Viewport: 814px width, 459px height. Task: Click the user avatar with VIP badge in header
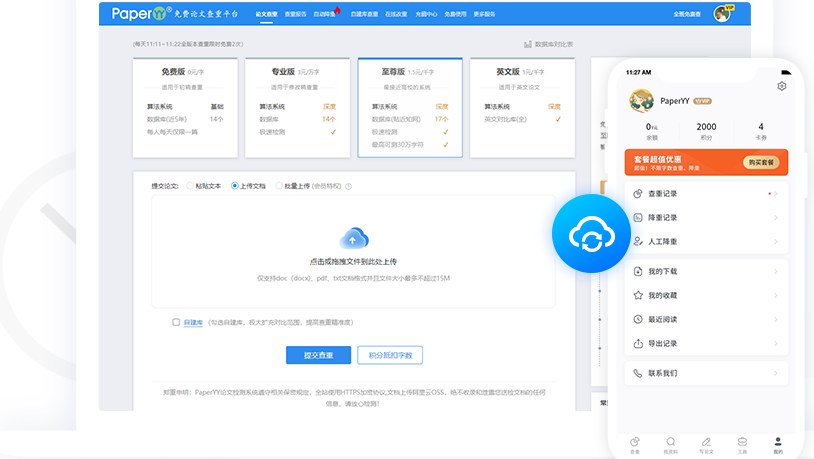[723, 14]
